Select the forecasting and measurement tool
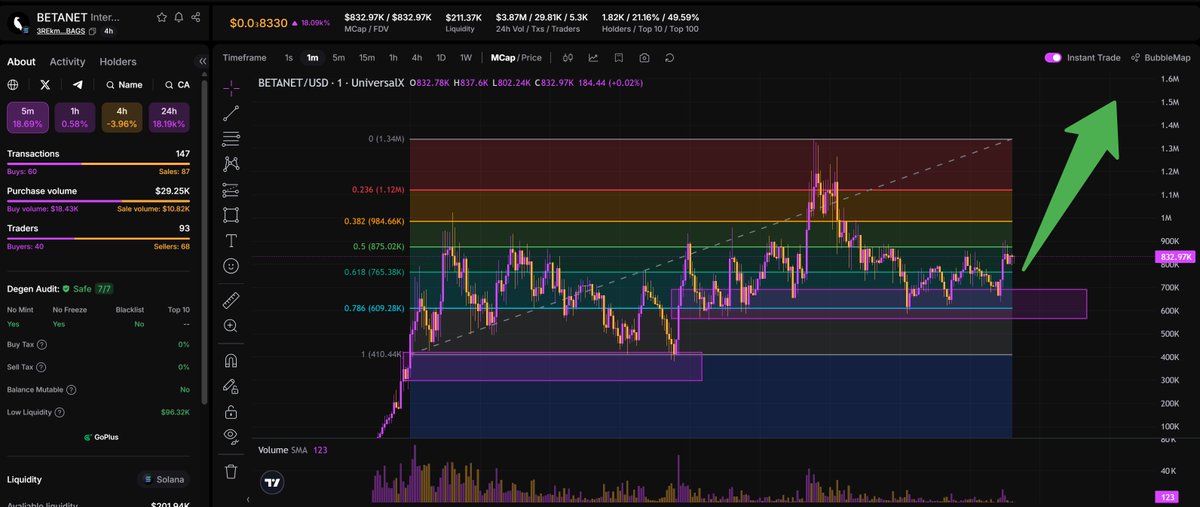This screenshot has width=1200, height=507. [x=231, y=190]
